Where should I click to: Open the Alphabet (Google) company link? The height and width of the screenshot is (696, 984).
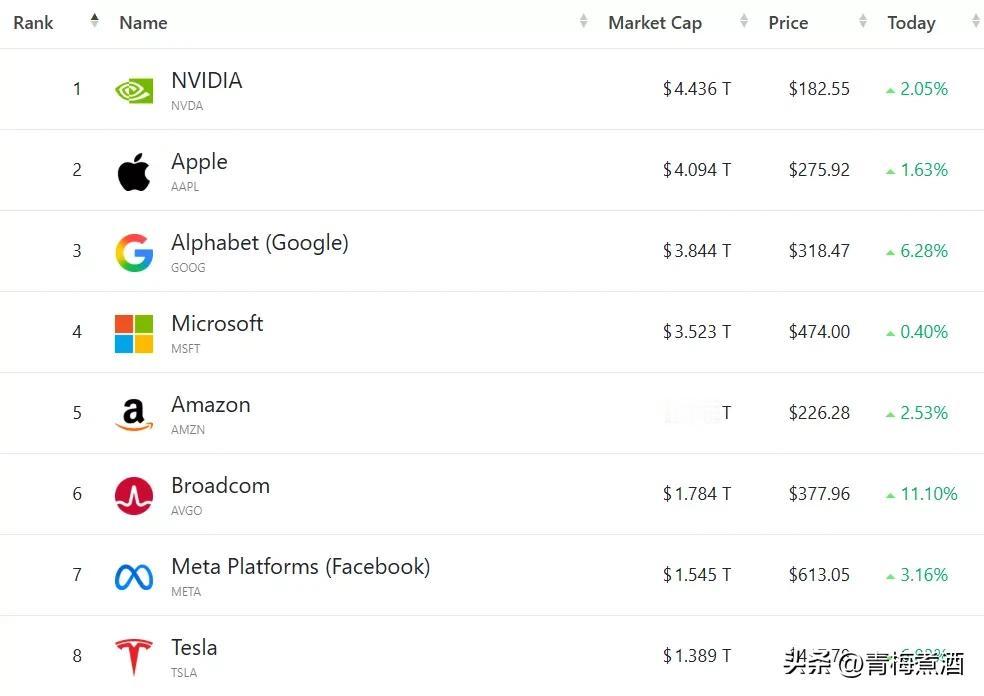click(x=259, y=243)
